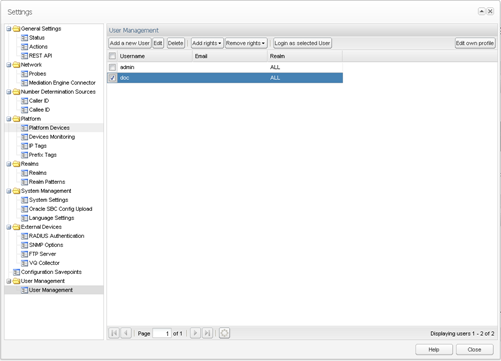Open System Settings
Image resolution: width=501 pixels, height=361 pixels.
click(x=48, y=200)
